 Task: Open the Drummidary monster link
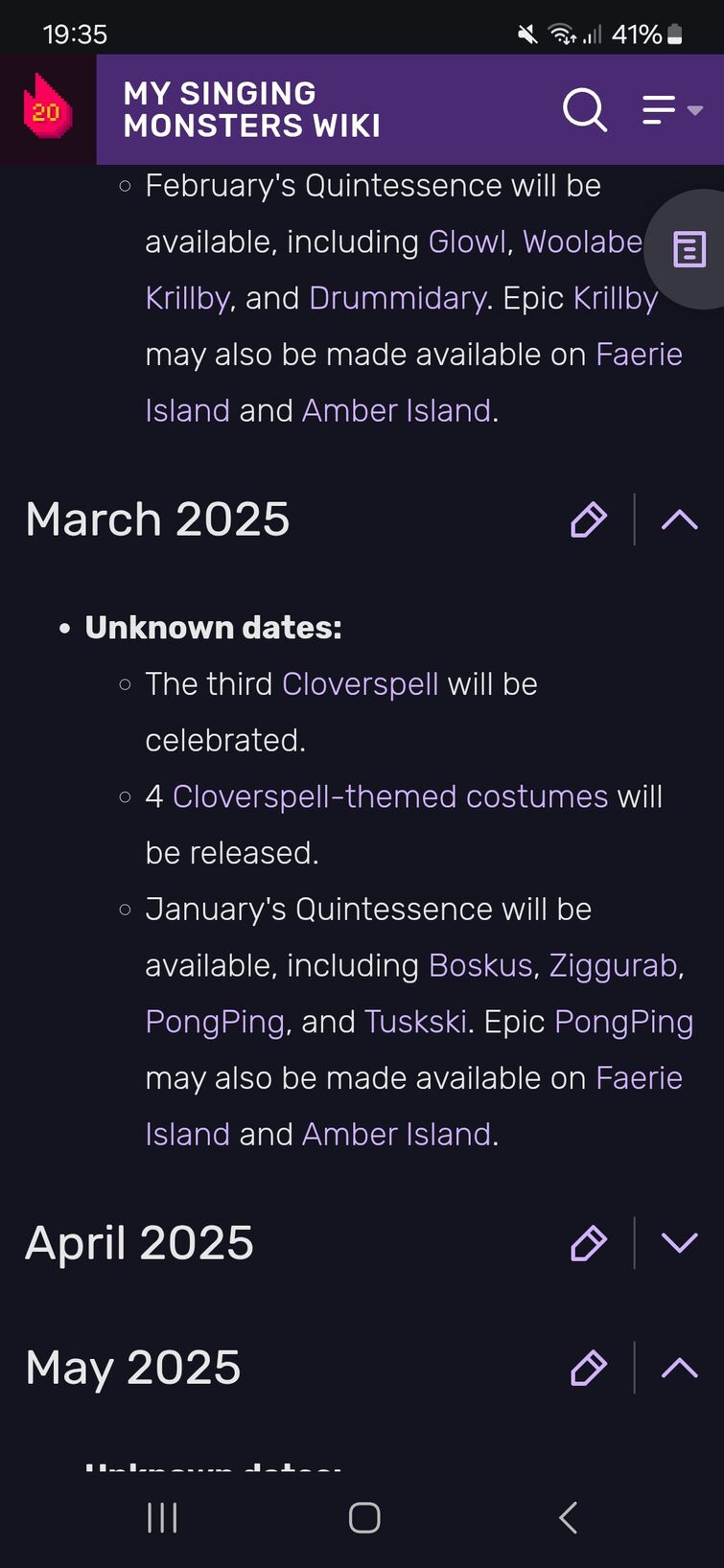point(397,298)
